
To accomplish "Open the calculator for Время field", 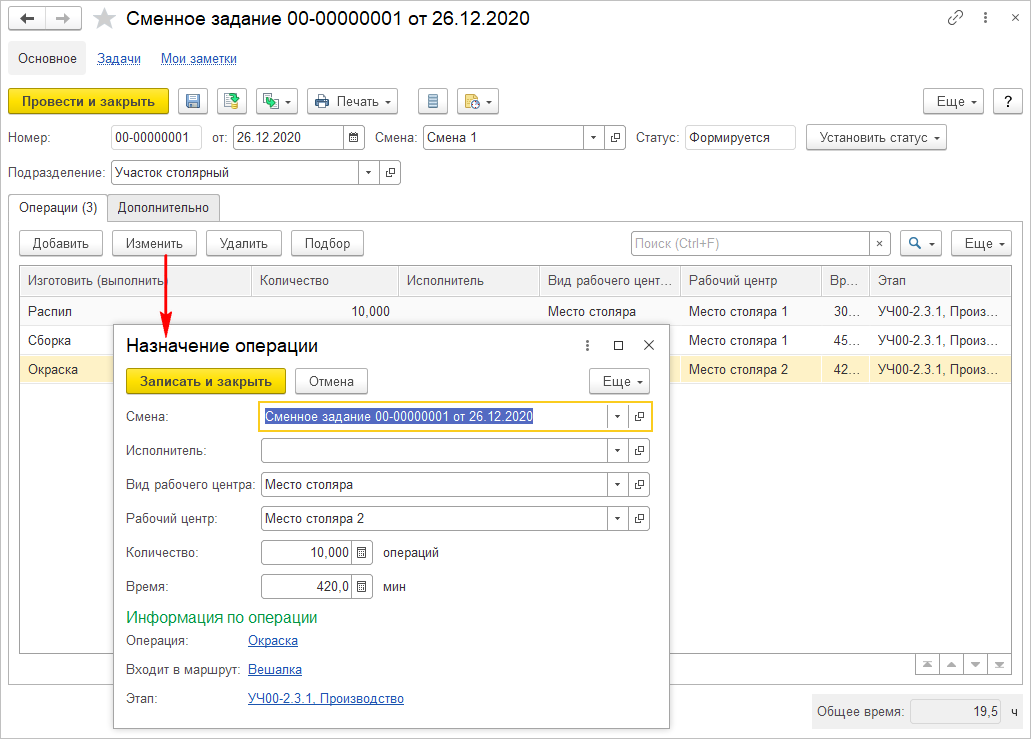I will point(362,587).
